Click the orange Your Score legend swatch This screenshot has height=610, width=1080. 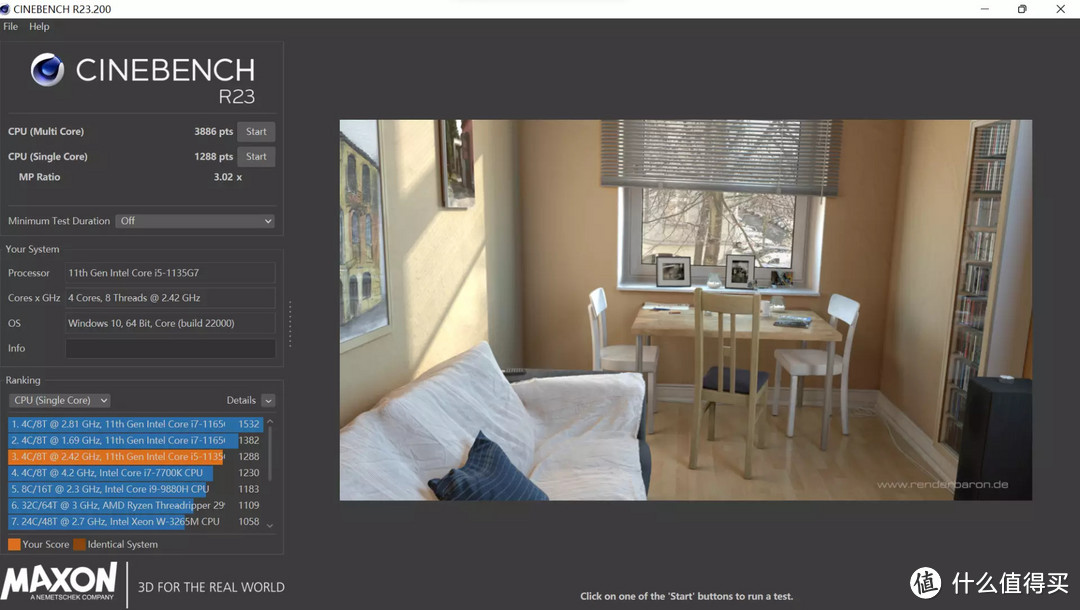tap(14, 545)
